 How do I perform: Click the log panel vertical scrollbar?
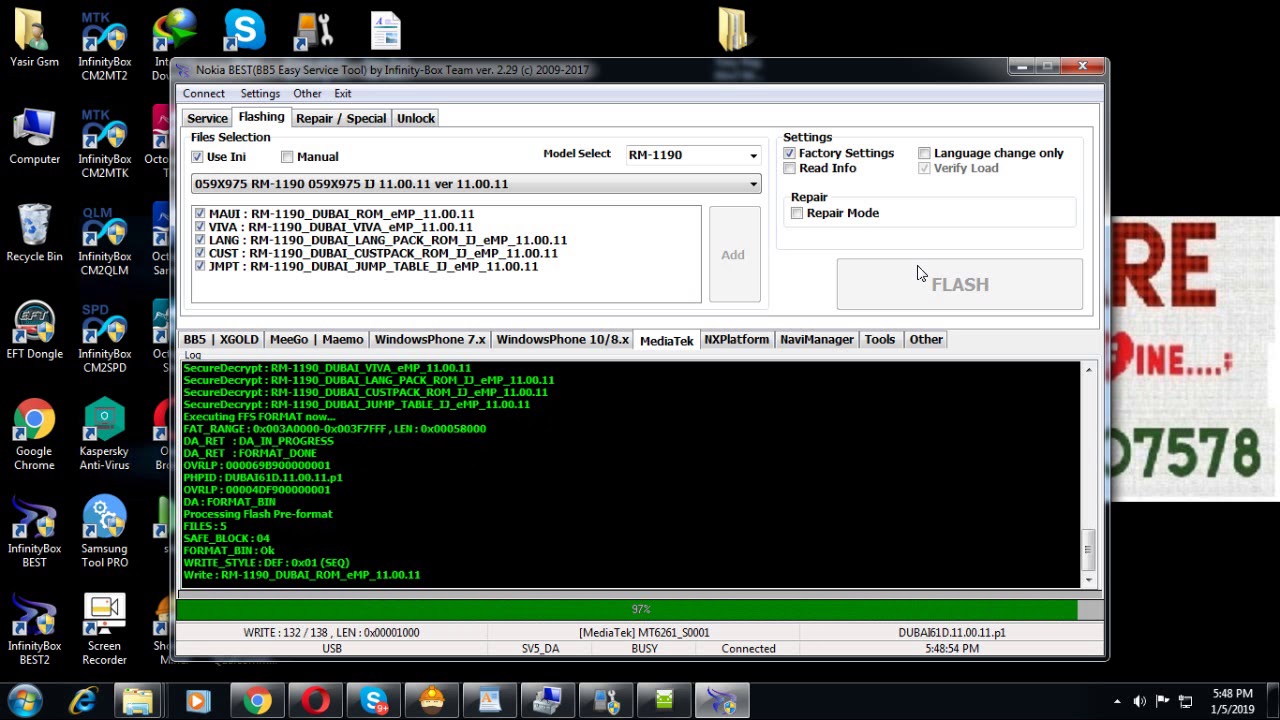point(1088,475)
